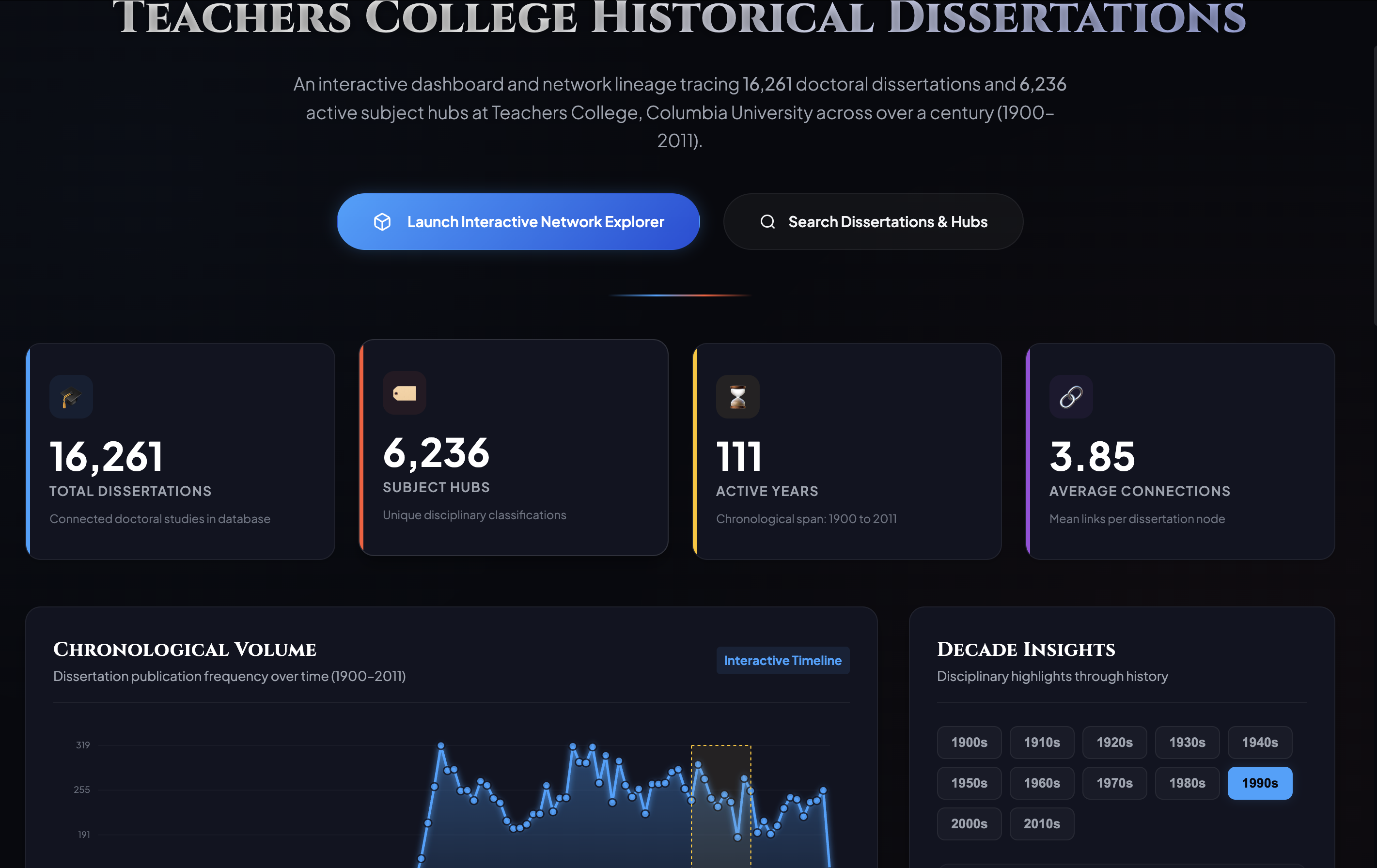Screen dimensions: 1377x868
Task: Click the '191' y-axis label
Action: coord(83,835)
